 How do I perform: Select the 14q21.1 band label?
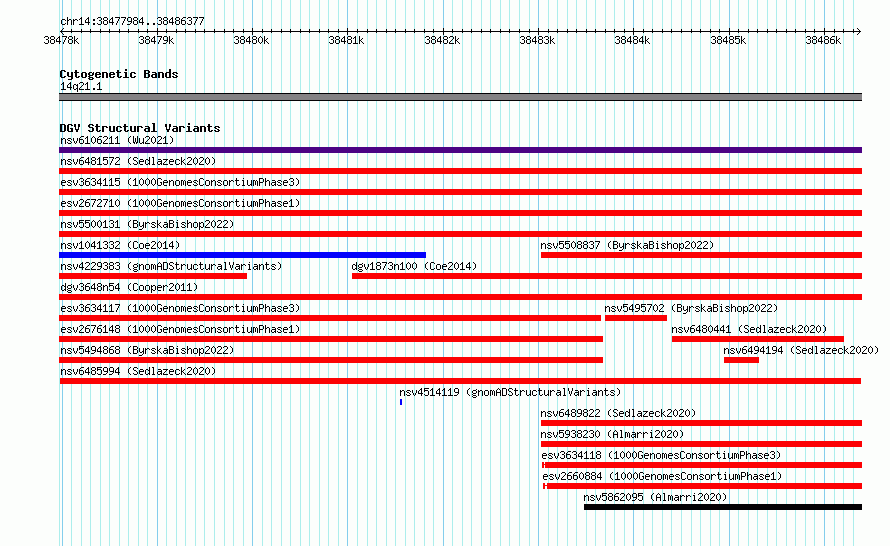(x=81, y=86)
